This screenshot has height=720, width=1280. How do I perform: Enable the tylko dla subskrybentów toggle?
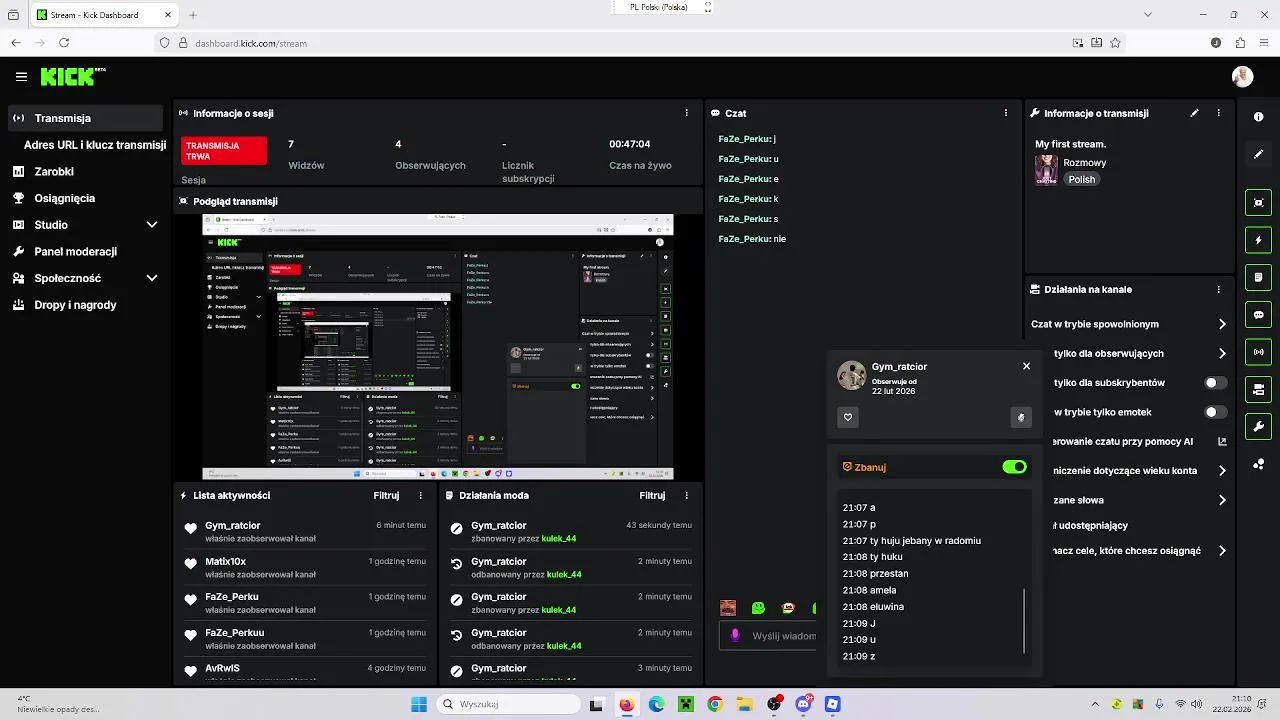pyautogui.click(x=1215, y=383)
